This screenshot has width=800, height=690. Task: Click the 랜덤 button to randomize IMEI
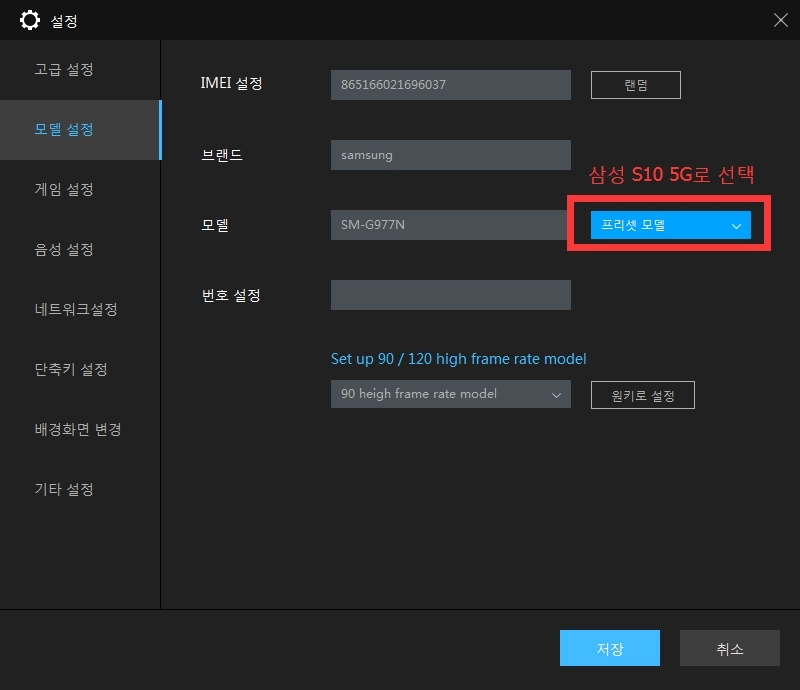coord(636,84)
